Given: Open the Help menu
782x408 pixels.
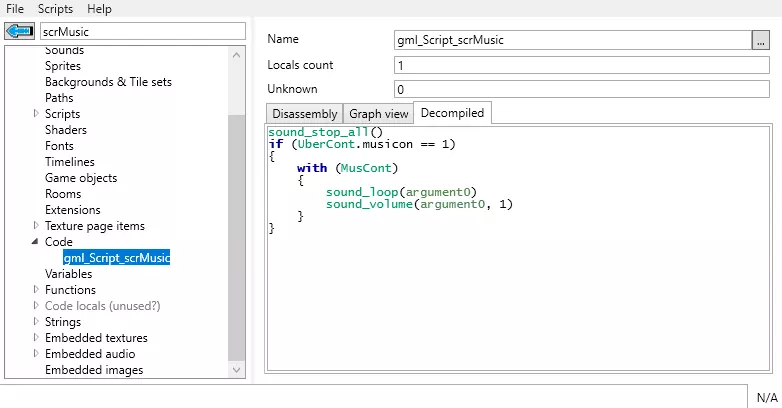Looking at the screenshot, I should [99, 8].
